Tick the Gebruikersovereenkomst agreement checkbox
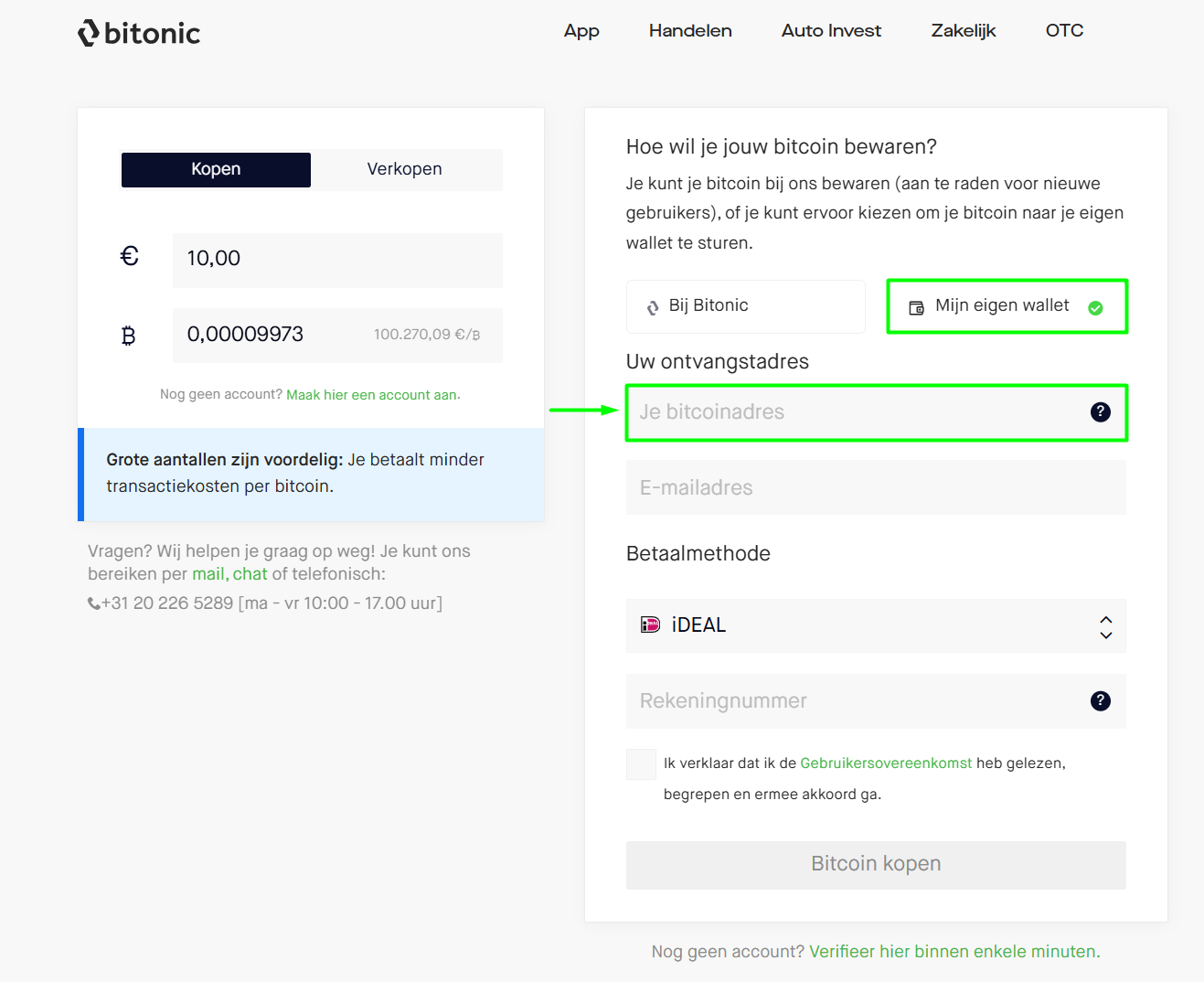Screen dimensions: 1204x982 641,764
